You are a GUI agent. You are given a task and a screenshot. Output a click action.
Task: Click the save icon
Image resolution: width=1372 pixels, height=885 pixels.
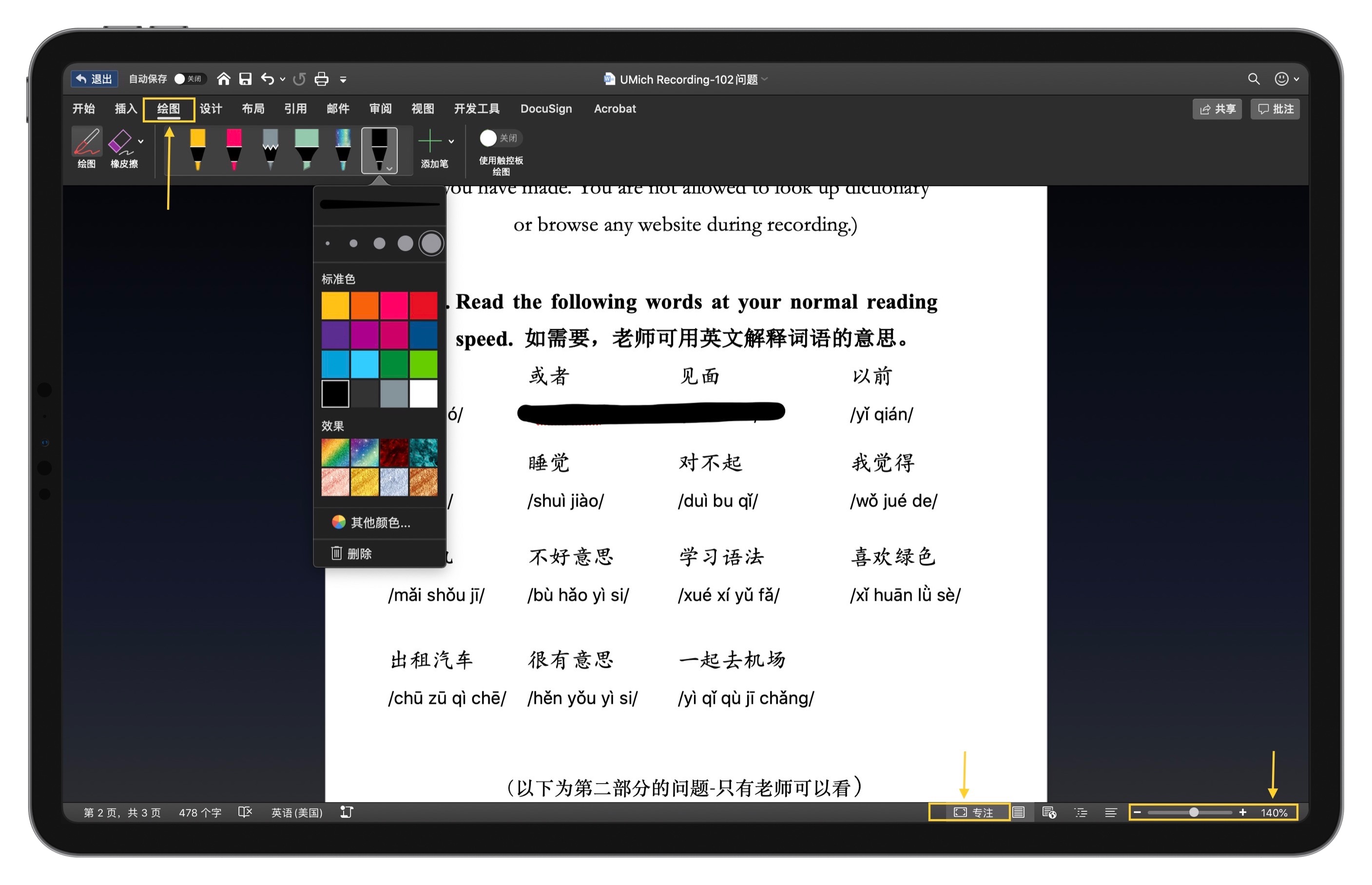coord(246,78)
